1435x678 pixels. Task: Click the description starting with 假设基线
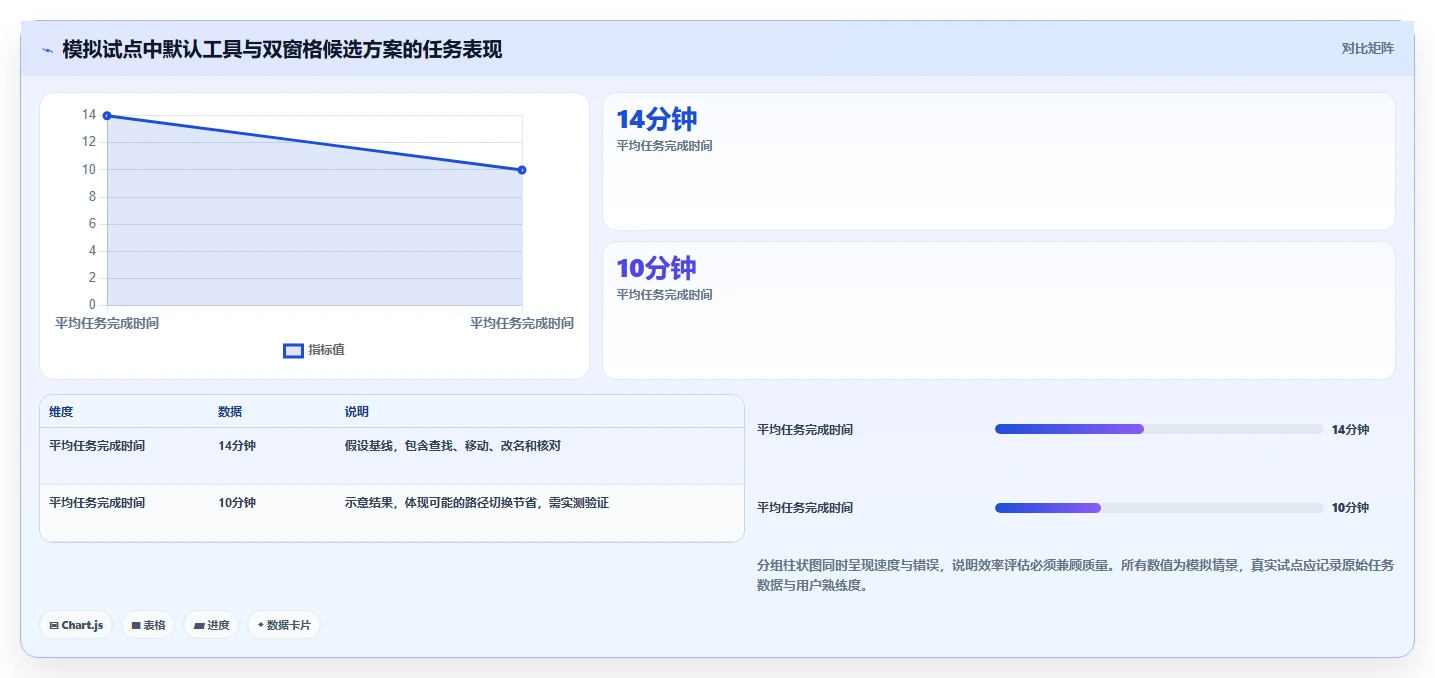click(x=453, y=446)
